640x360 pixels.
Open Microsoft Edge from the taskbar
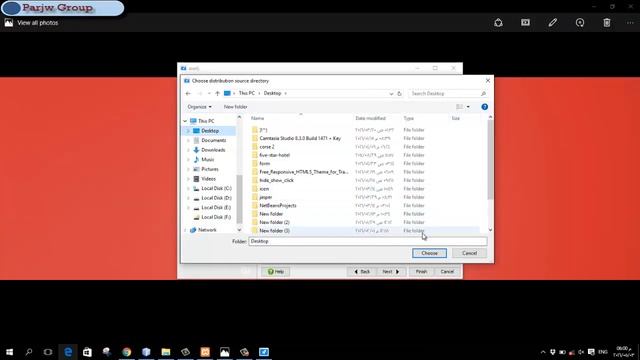(68, 352)
